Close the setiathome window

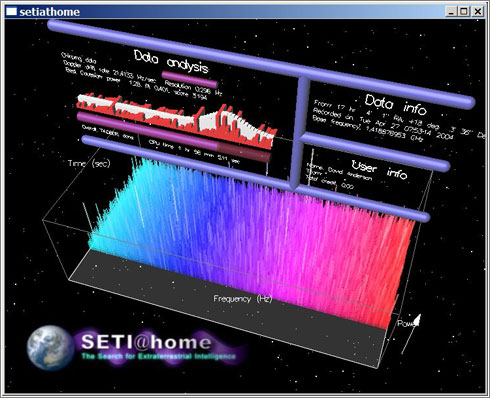(478, 12)
